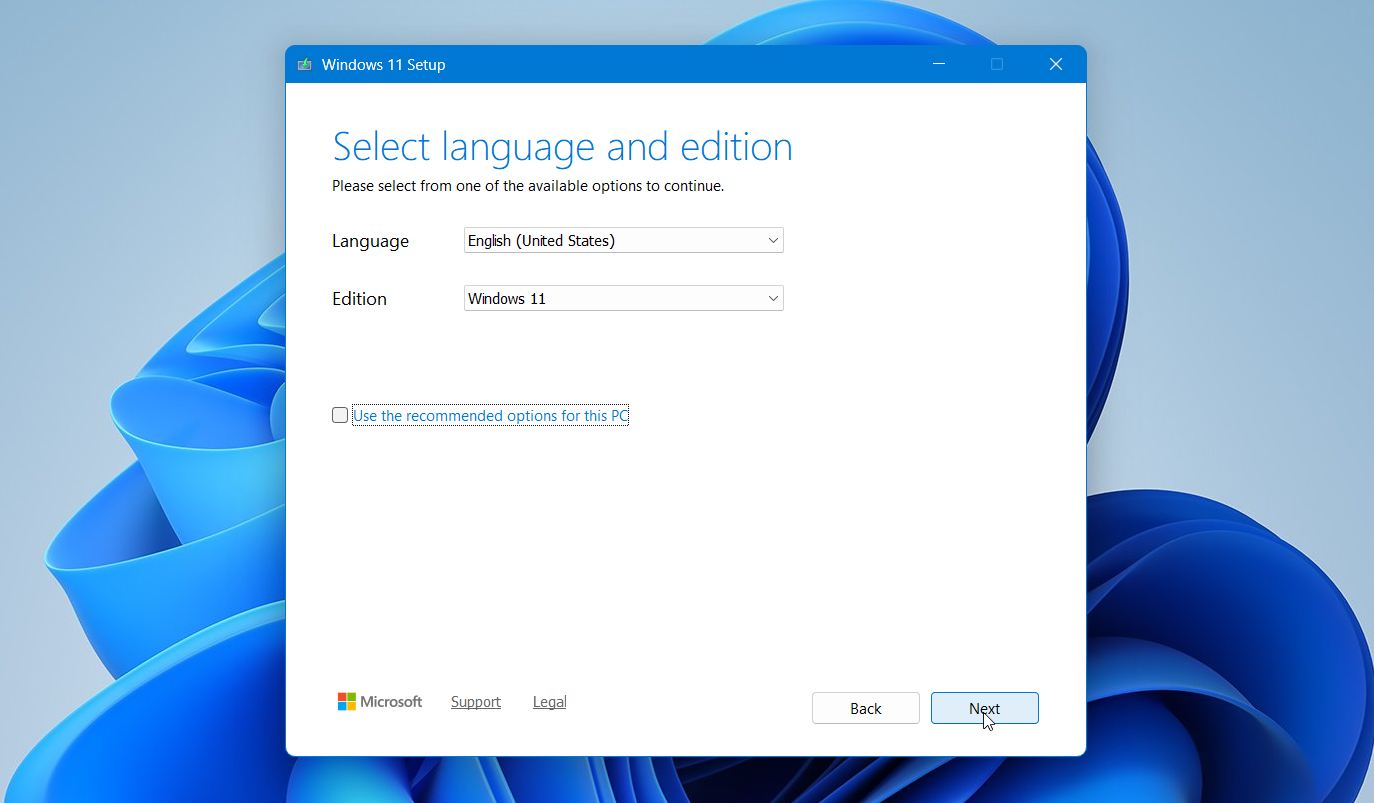Tick the recommended options checkbox
This screenshot has height=803, width=1374.
pyautogui.click(x=340, y=415)
